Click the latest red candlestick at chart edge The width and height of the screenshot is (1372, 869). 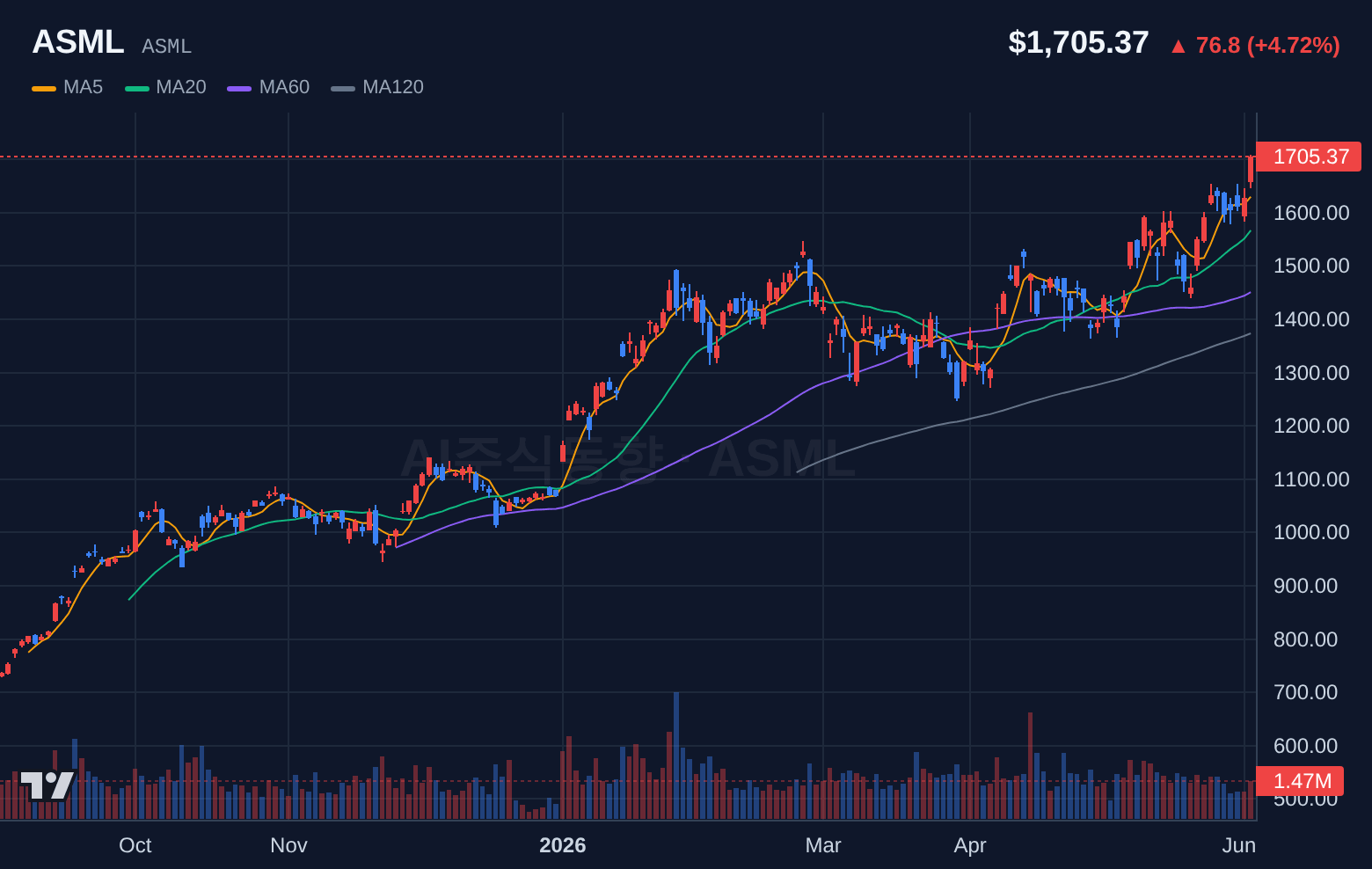coord(1251,171)
